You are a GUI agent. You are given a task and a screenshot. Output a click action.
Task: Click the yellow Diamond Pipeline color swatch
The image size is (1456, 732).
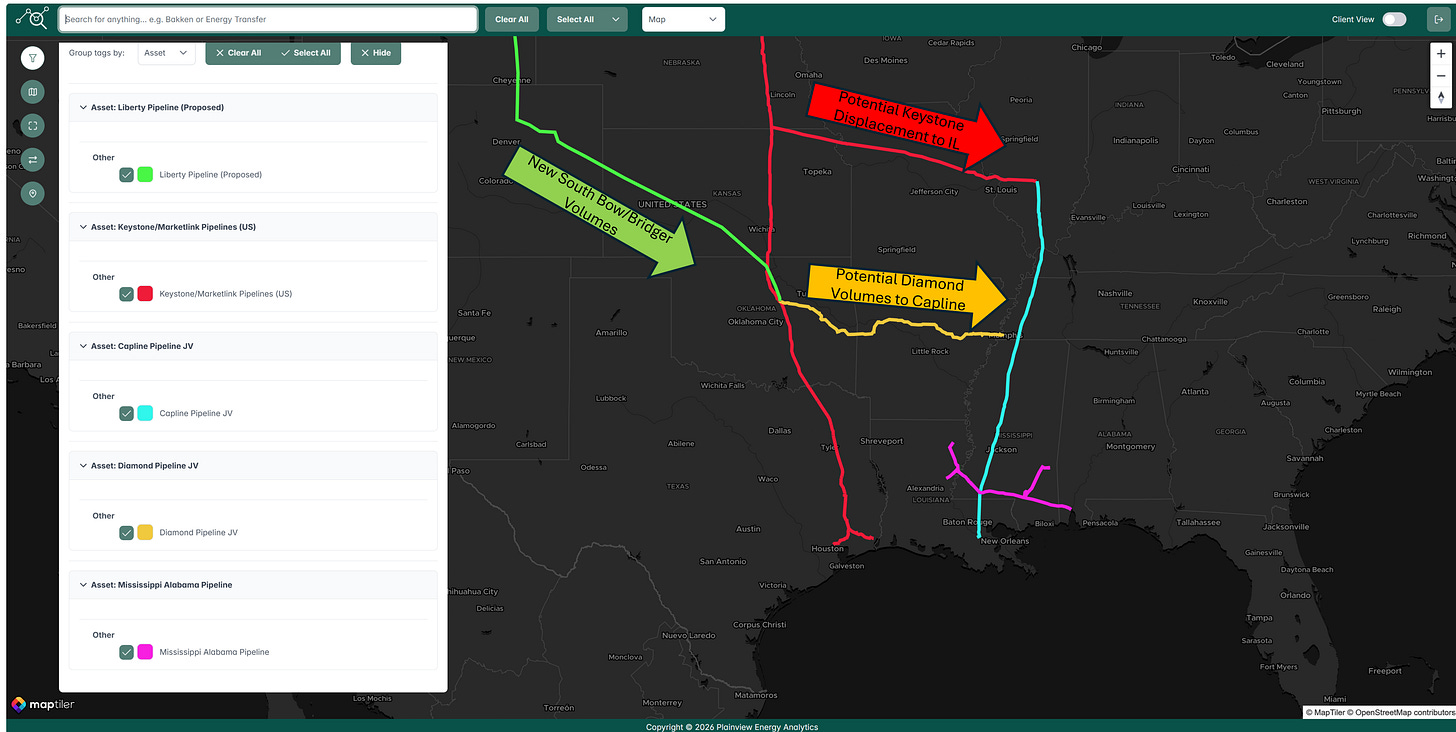pyautogui.click(x=145, y=533)
